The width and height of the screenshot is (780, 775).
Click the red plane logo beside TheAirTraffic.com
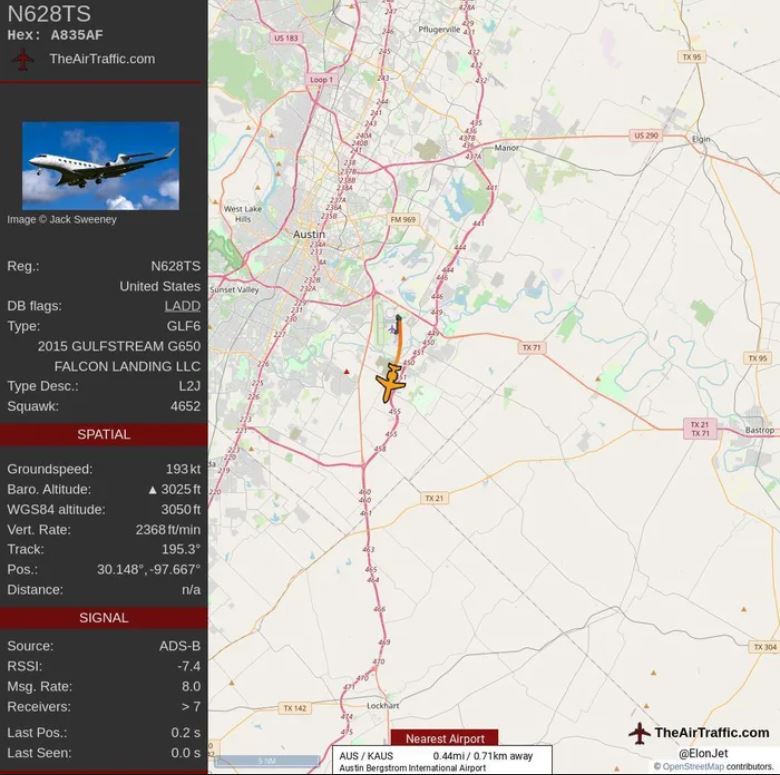point(22,60)
